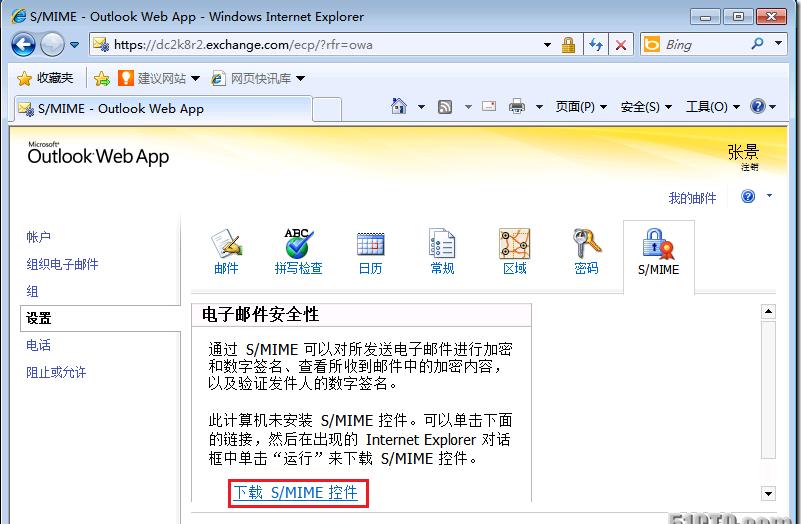801x524 pixels.
Task: Click scroll down arrow of settings pane
Action: (768, 493)
